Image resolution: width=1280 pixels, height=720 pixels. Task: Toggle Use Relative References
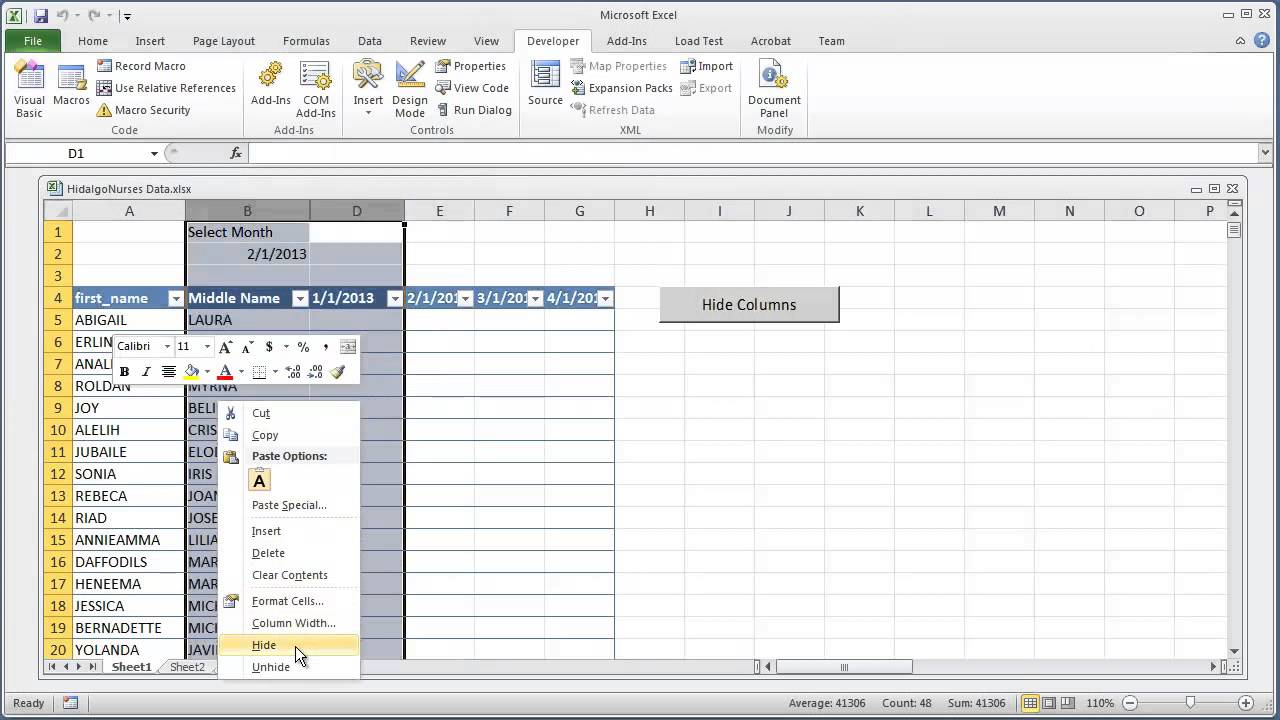pyautogui.click(x=166, y=88)
